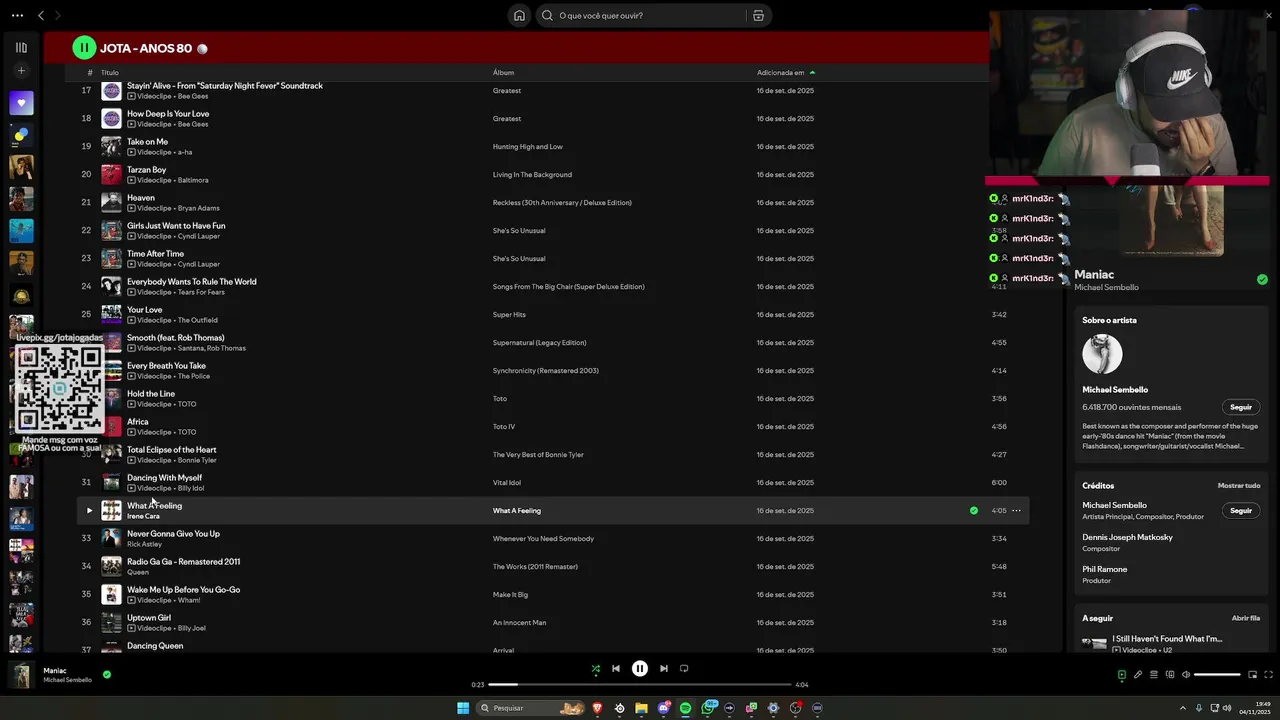1280x720 pixels.
Task: Click Maniac album art in bottom bar
Action: click(21, 675)
